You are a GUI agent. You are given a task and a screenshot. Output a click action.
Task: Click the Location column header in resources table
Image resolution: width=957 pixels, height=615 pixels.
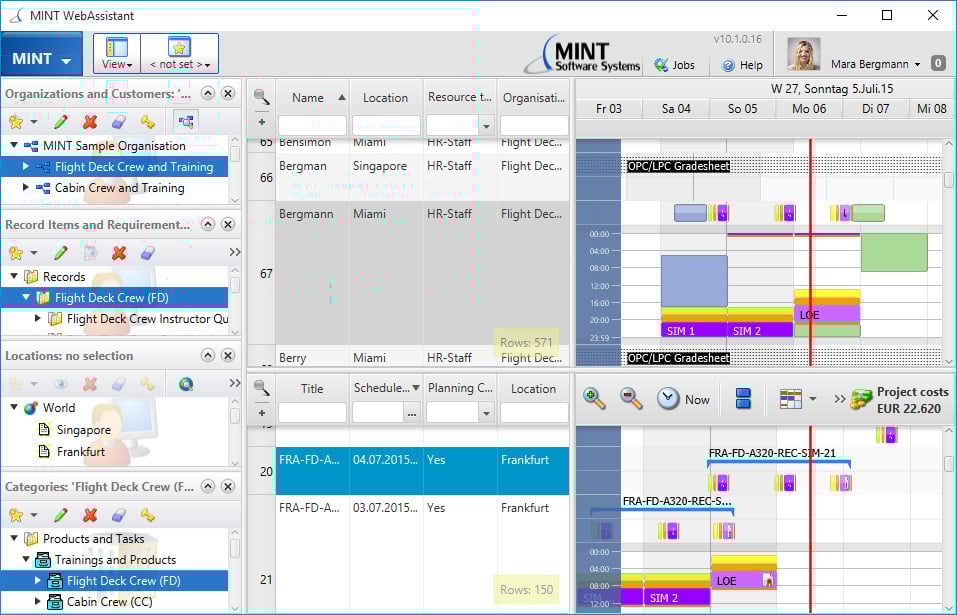click(x=385, y=98)
